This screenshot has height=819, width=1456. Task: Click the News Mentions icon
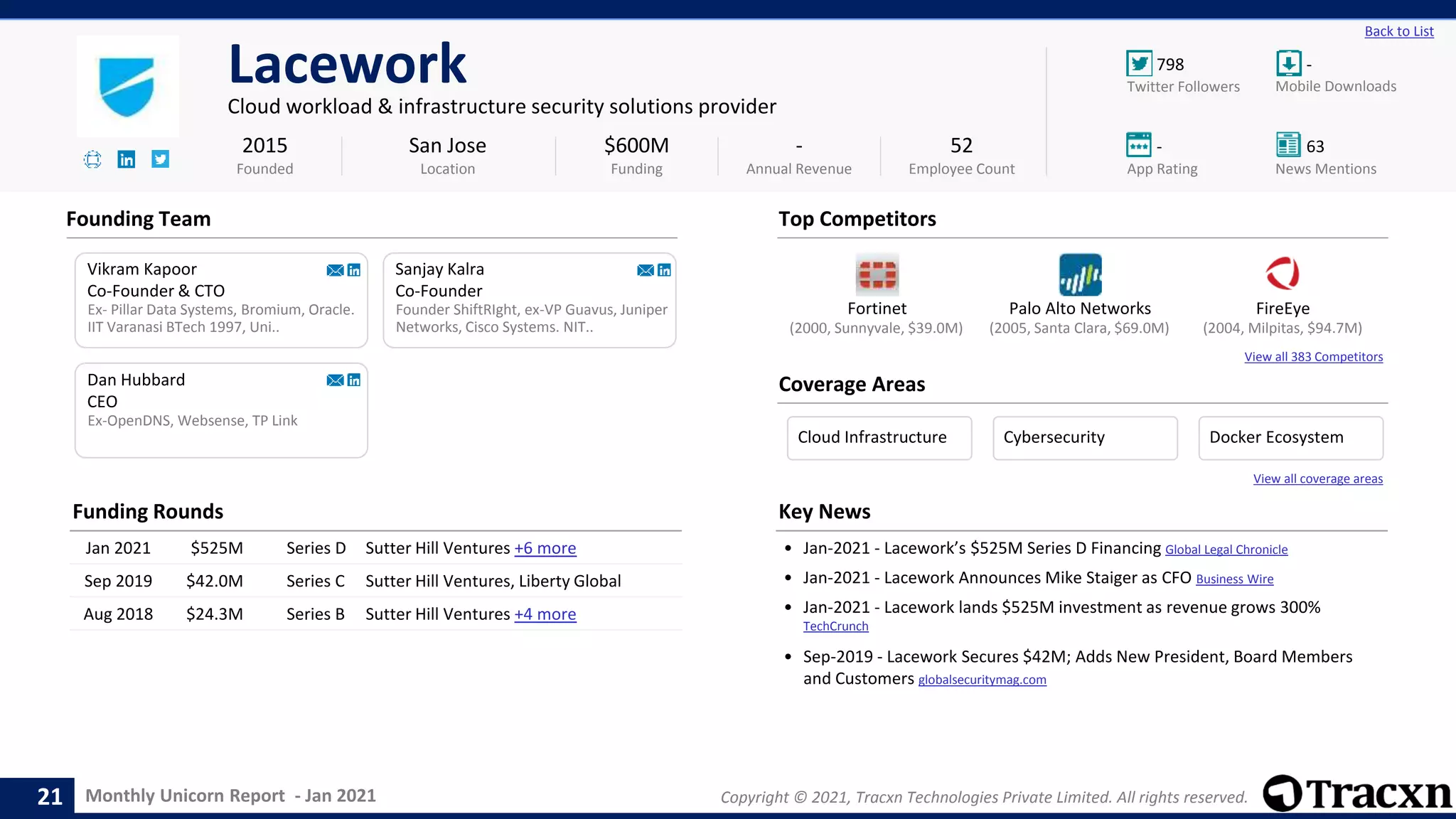point(1288,145)
